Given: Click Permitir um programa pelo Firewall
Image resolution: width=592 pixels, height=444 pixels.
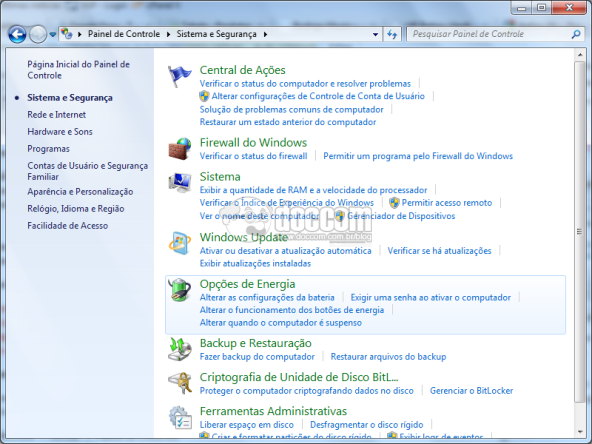Looking at the screenshot, I should [418, 156].
